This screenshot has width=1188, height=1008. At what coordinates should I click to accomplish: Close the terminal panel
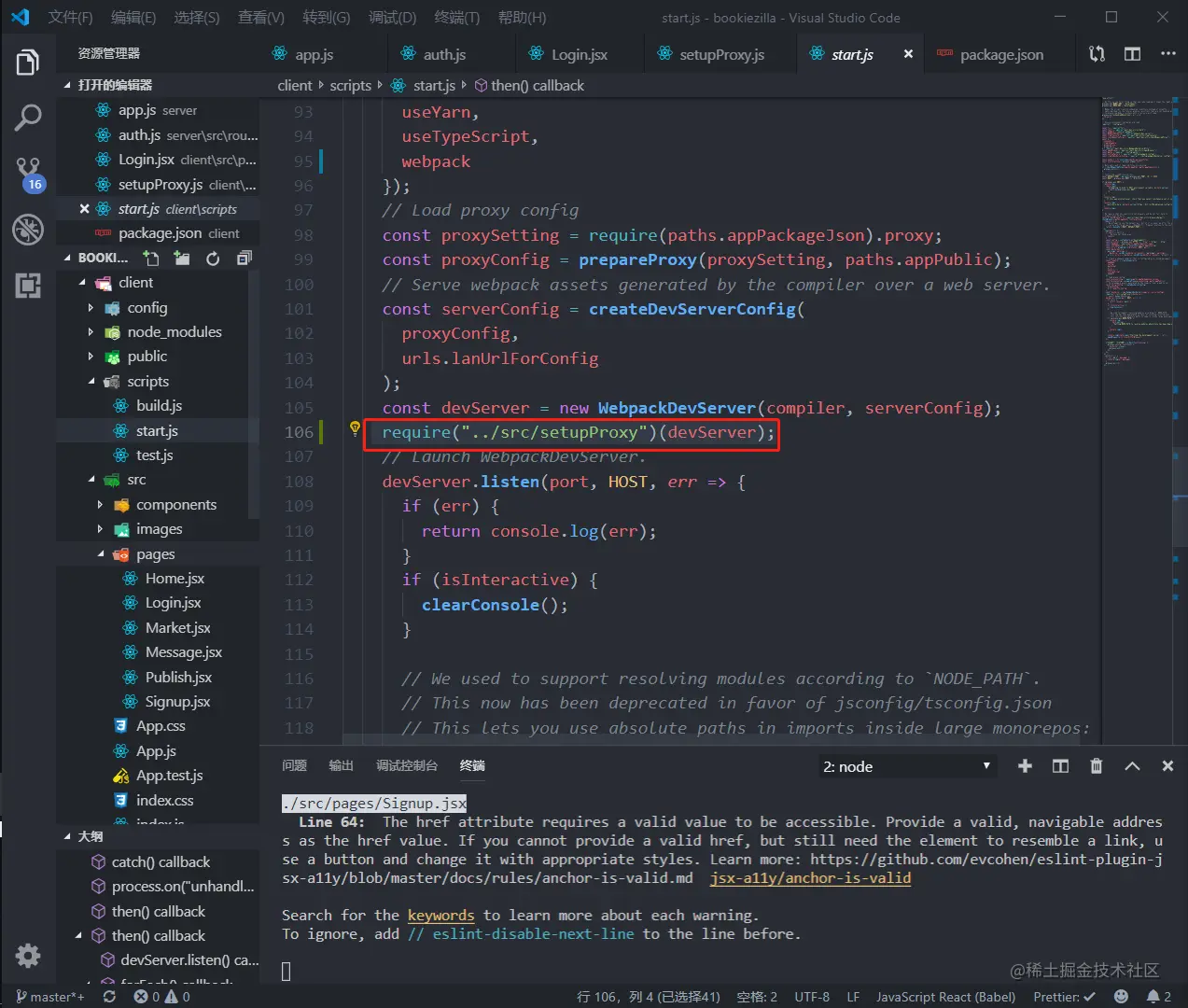pos(1167,766)
